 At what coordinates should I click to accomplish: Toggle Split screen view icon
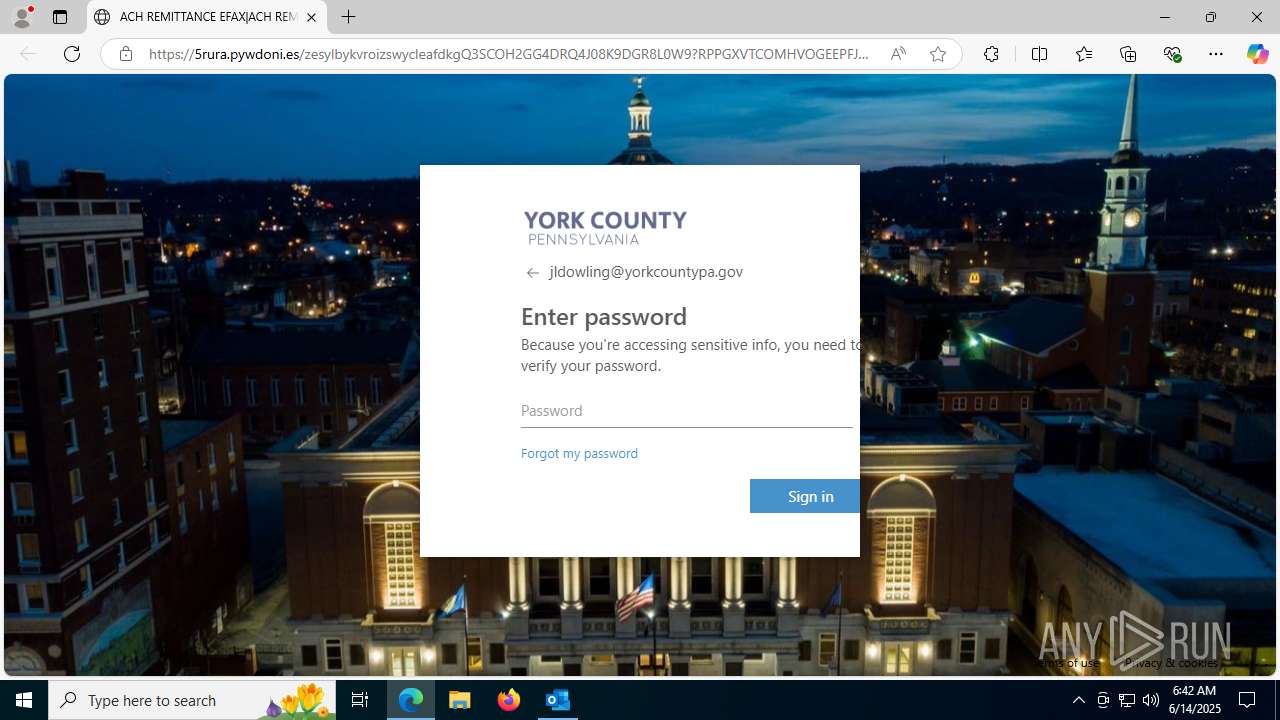tap(1039, 54)
